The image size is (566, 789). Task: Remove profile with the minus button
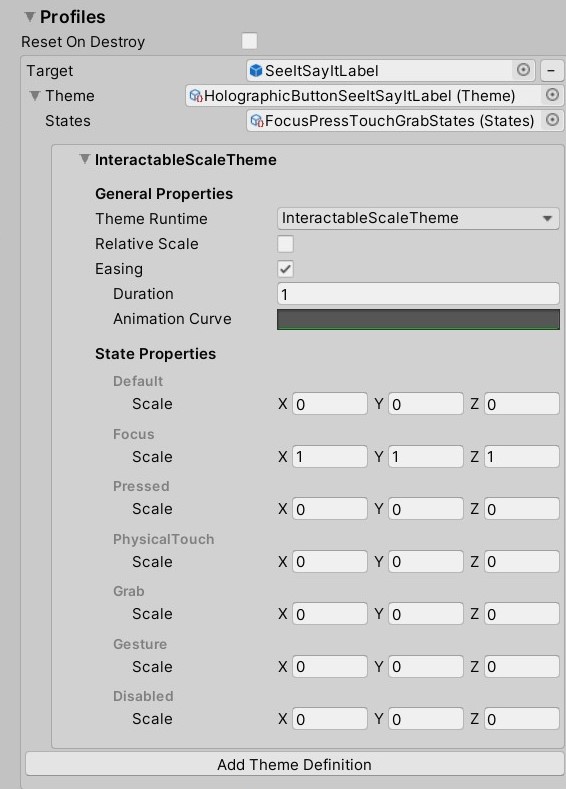pos(551,70)
